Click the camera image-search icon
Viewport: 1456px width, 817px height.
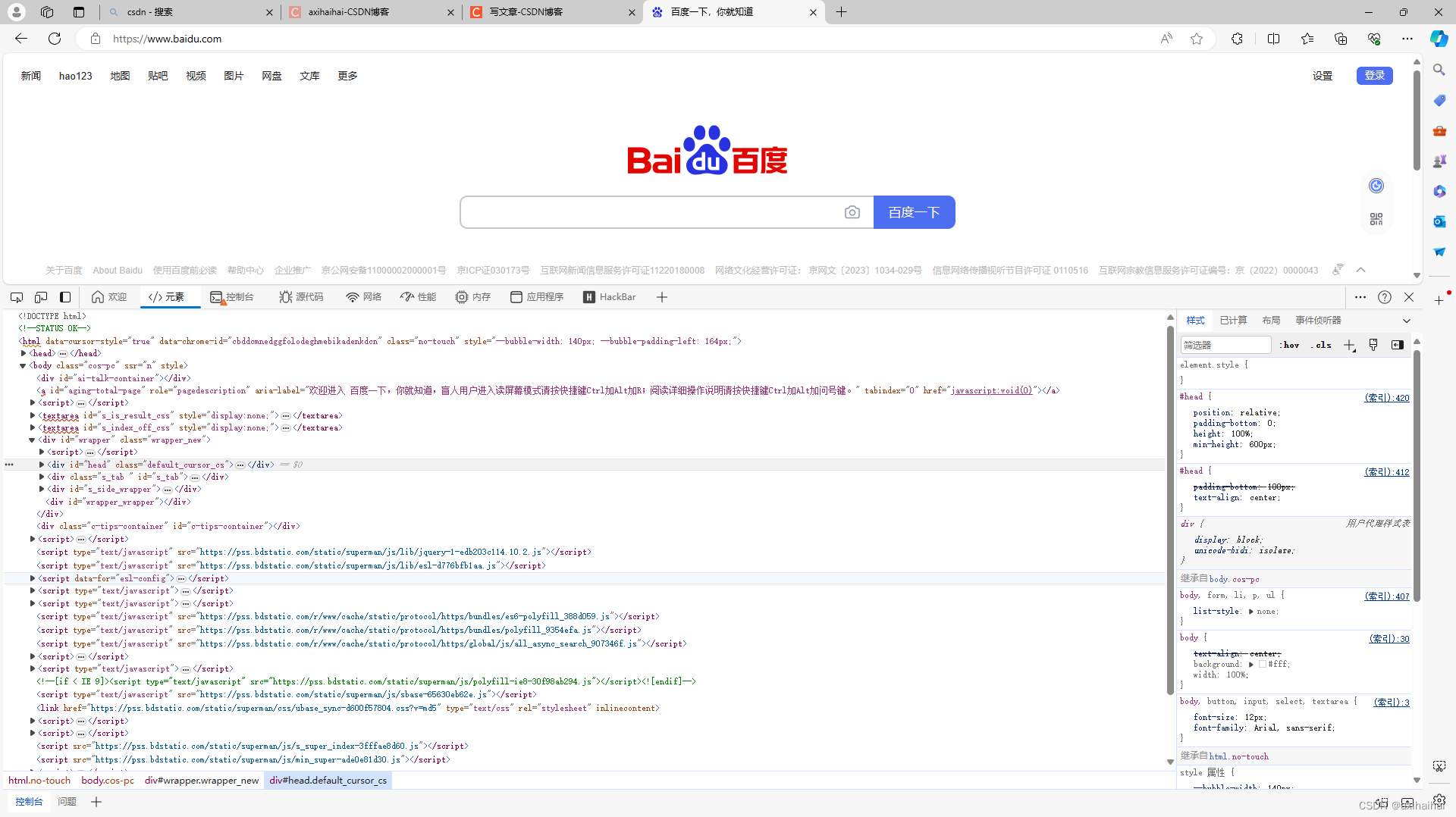coord(852,212)
